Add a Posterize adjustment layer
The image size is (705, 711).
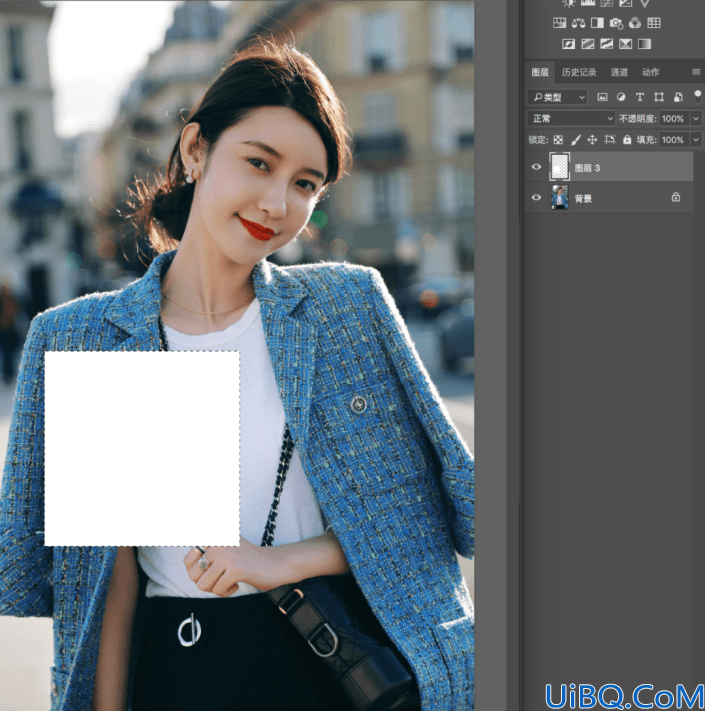588,44
